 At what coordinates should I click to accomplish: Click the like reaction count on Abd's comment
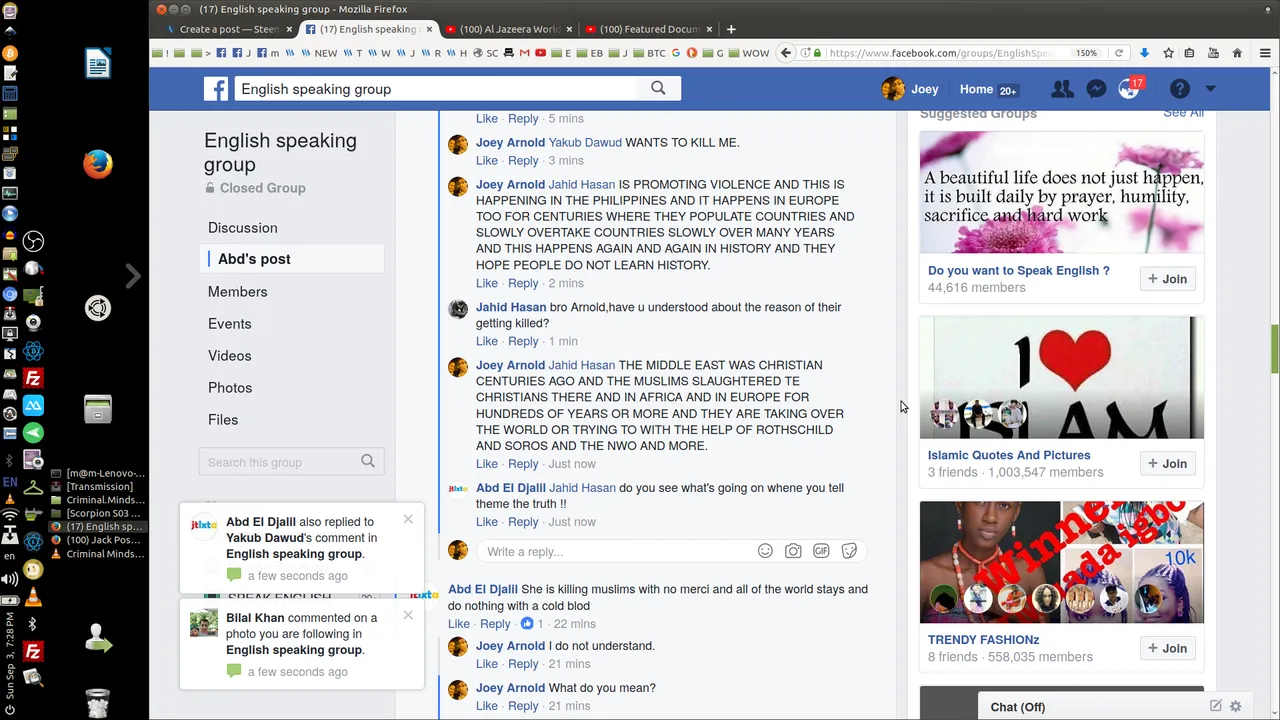[x=533, y=624]
